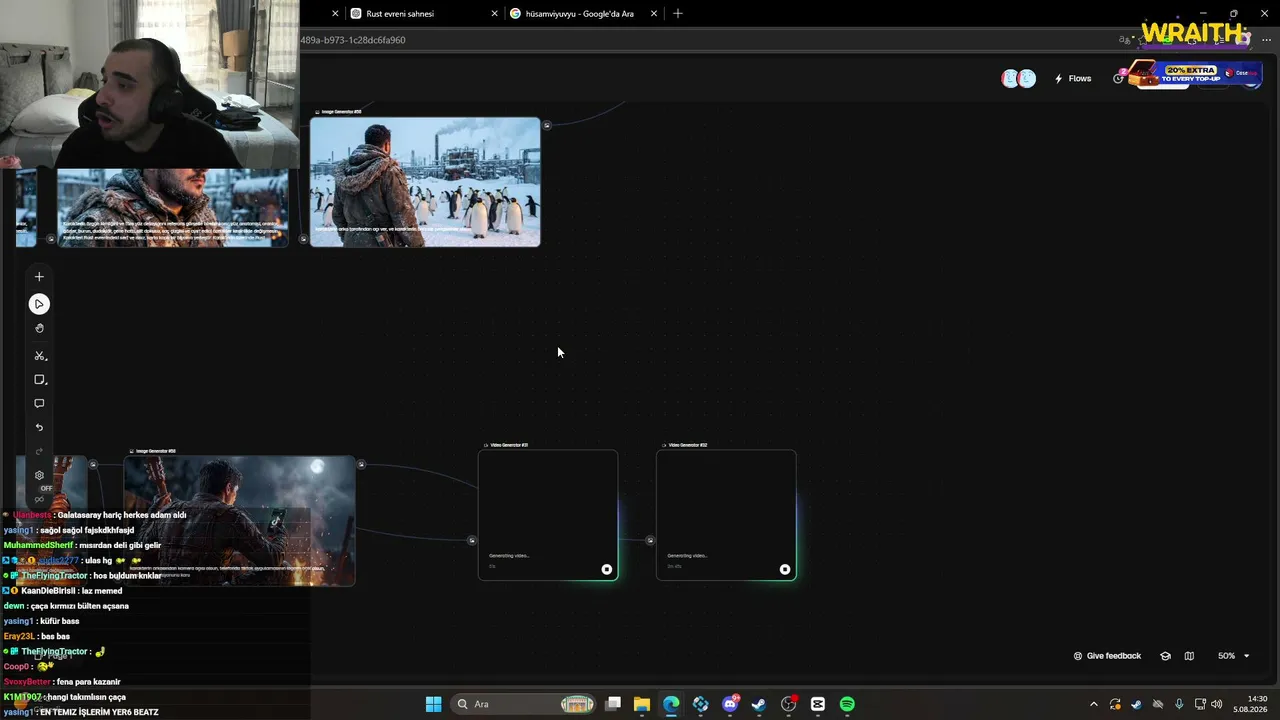Select the bearded man close-up image
The height and width of the screenshot is (720, 1280).
click(172, 207)
